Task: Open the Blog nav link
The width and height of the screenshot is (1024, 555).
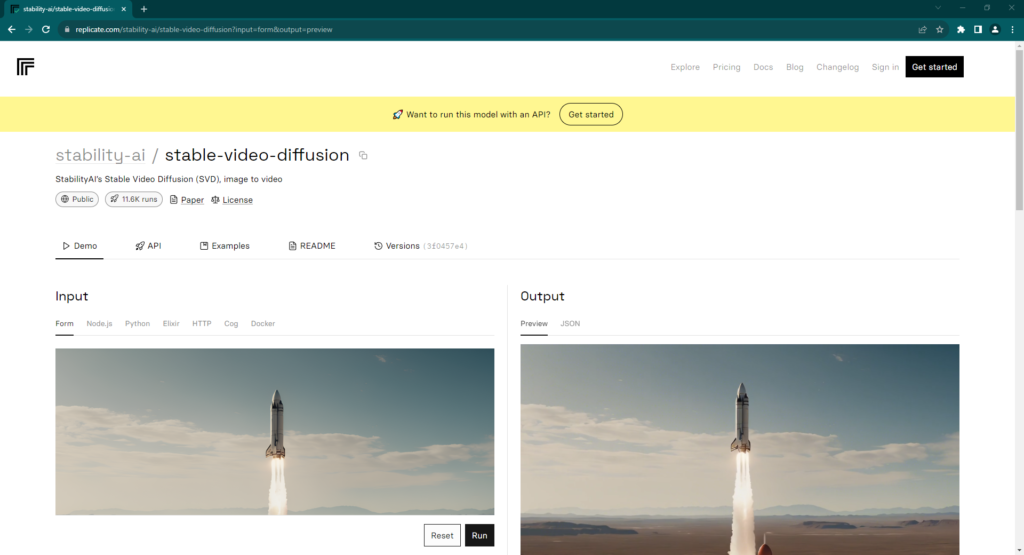Action: 795,67
